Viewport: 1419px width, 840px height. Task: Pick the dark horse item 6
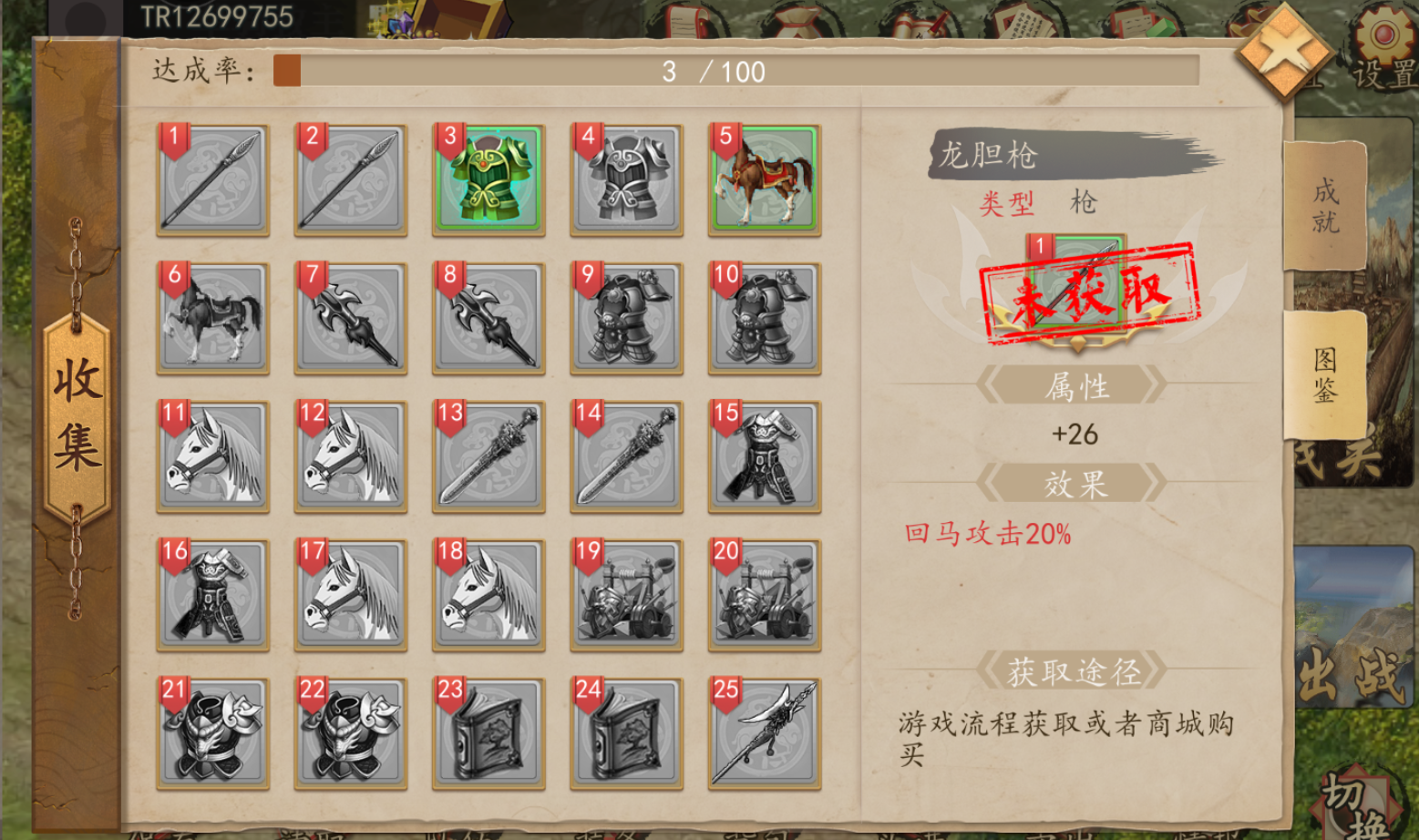[x=212, y=318]
